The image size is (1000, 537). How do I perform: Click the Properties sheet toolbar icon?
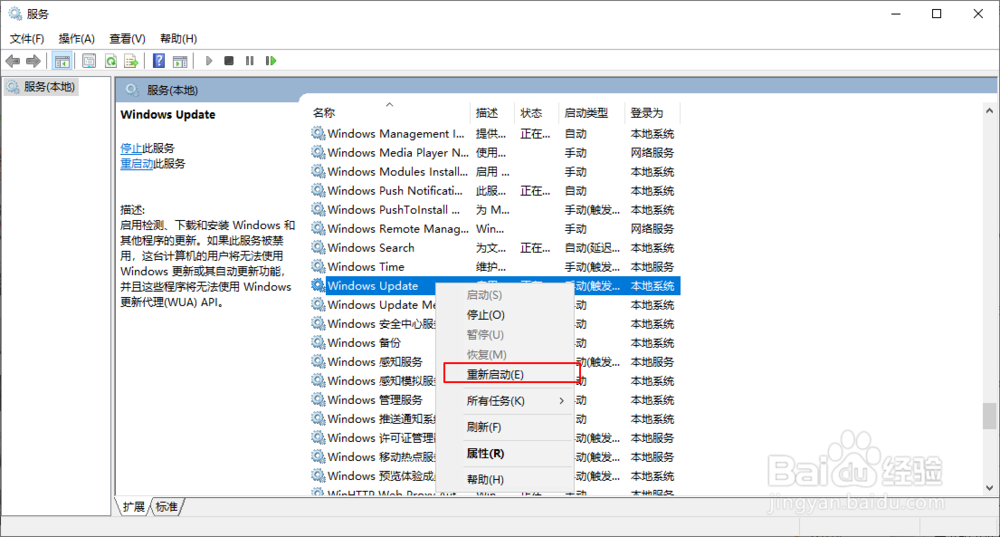tap(89, 61)
